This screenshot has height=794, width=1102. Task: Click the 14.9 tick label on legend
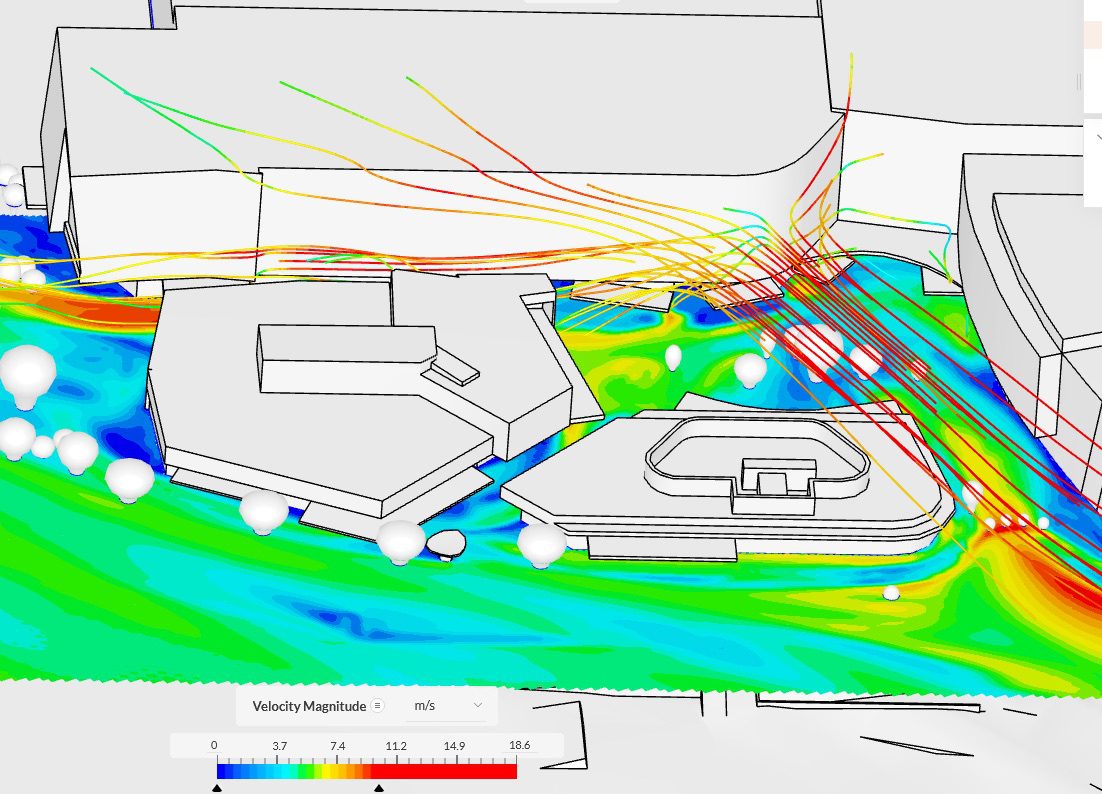pos(455,746)
